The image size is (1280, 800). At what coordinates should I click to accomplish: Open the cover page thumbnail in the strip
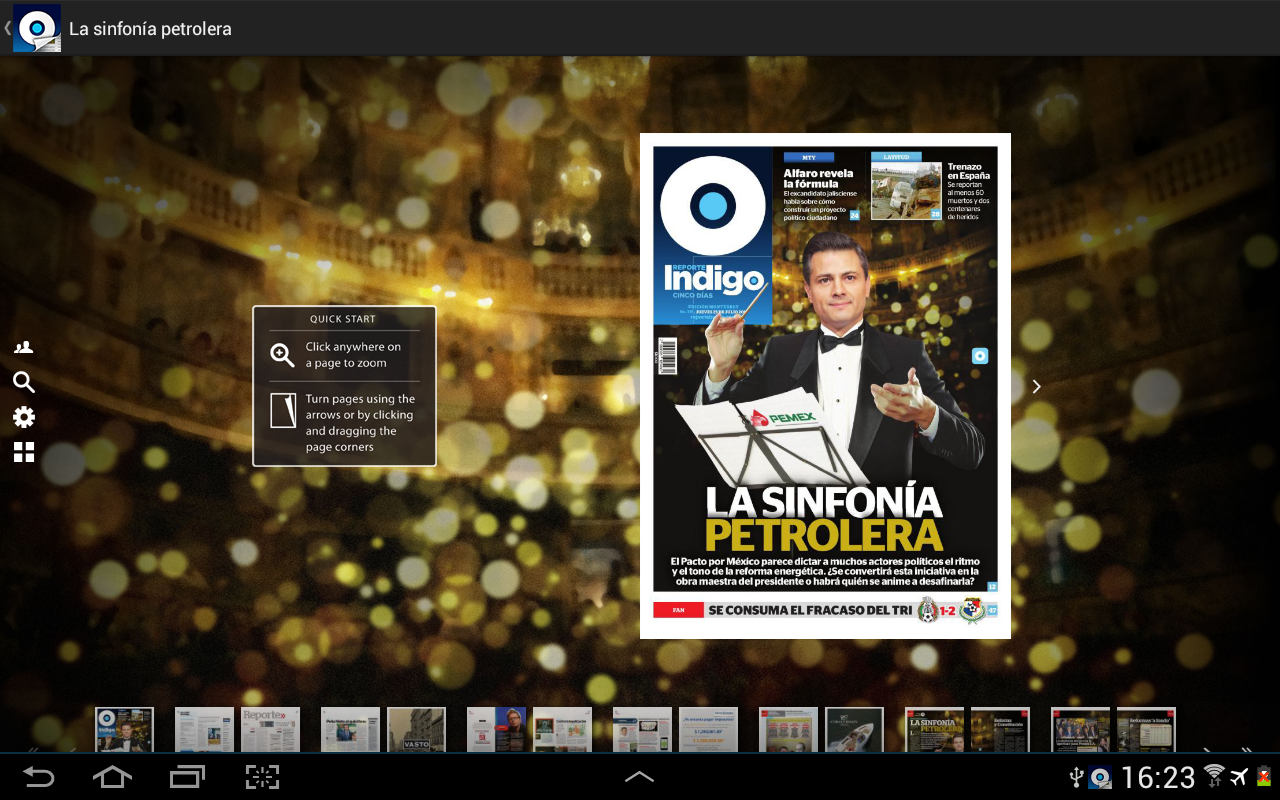pyautogui.click(x=124, y=729)
